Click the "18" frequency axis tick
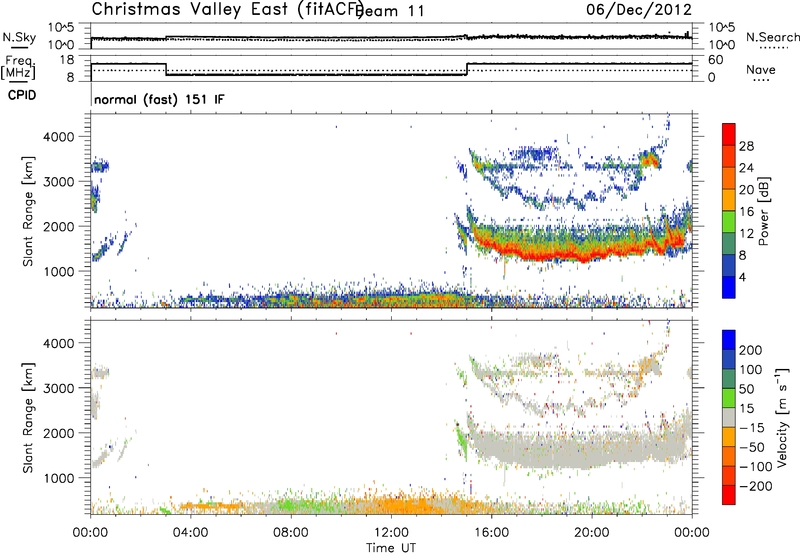Screen dimensions: 800x554 pos(67,59)
